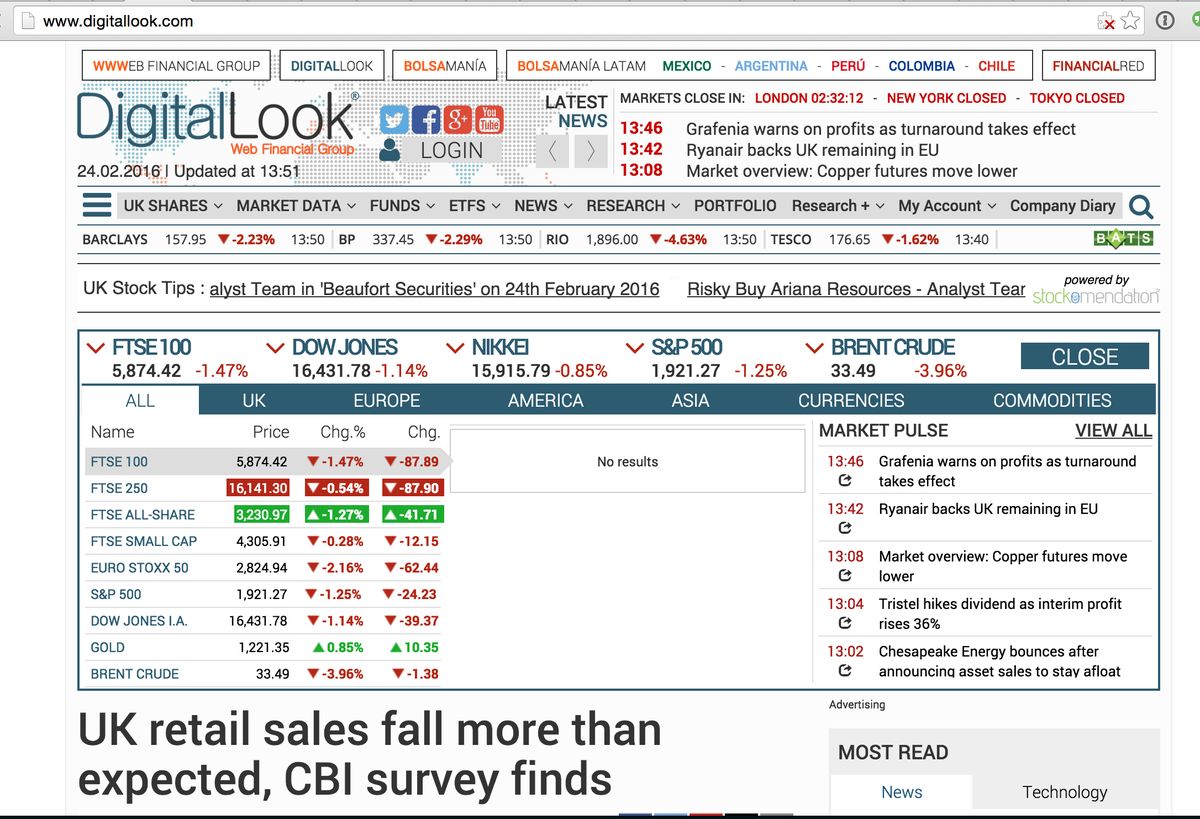Switch to the EUROPE markets tab
This screenshot has height=819, width=1200.
point(386,400)
